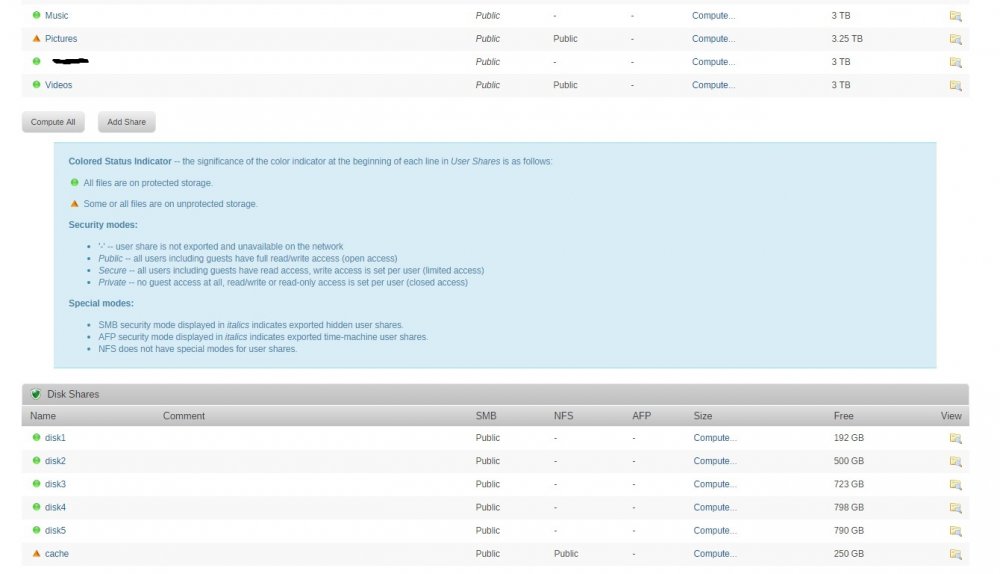This screenshot has height=574, width=1000.
Task: Open the view icon of the blacked-out share row
Action: 955,62
